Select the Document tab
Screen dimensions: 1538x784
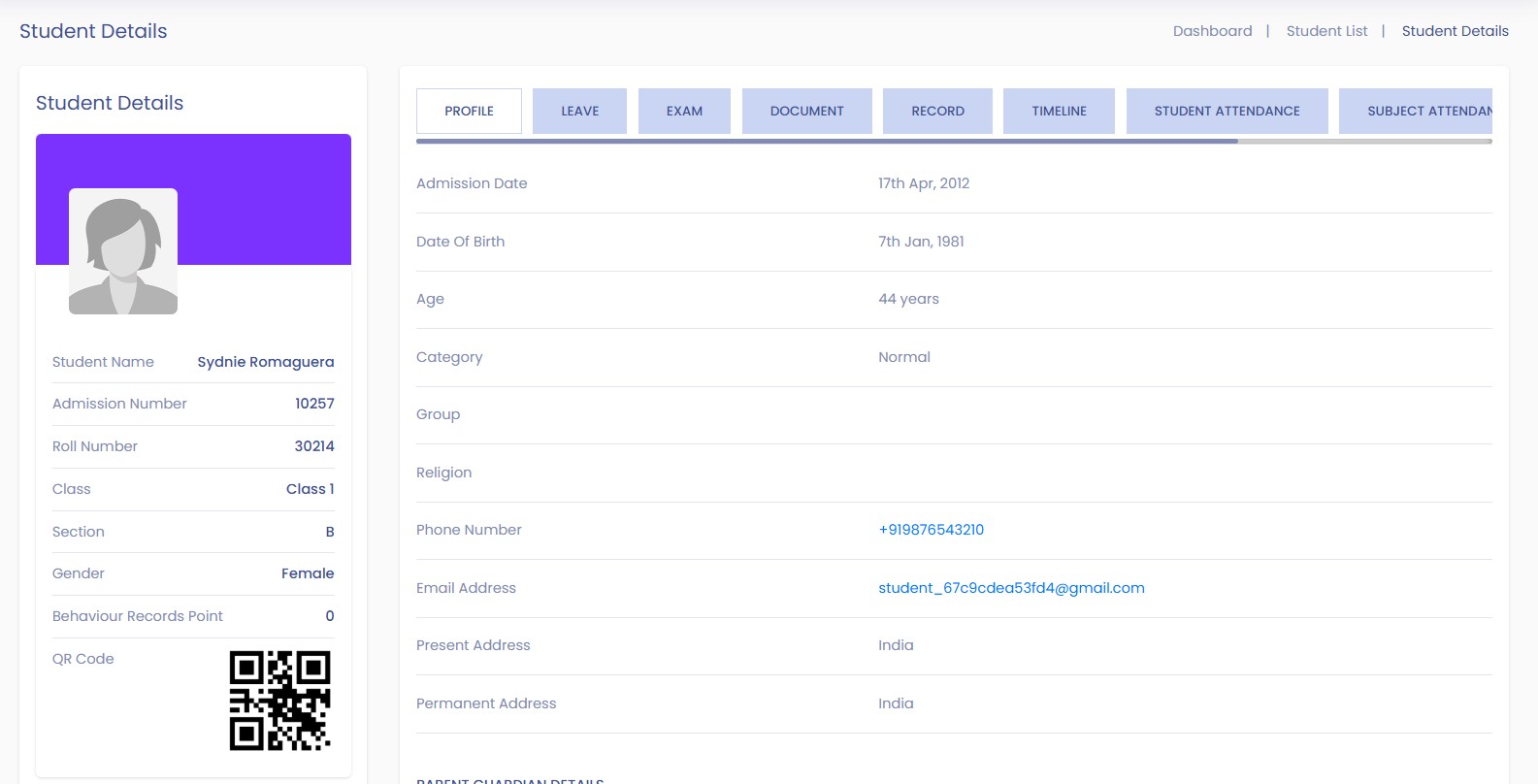coord(806,111)
